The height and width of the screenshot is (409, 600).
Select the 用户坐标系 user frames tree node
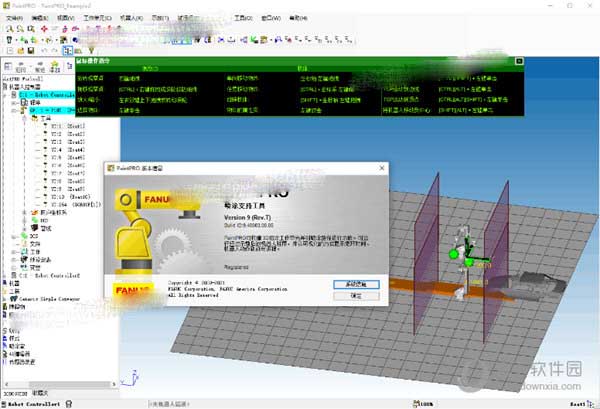coord(53,212)
